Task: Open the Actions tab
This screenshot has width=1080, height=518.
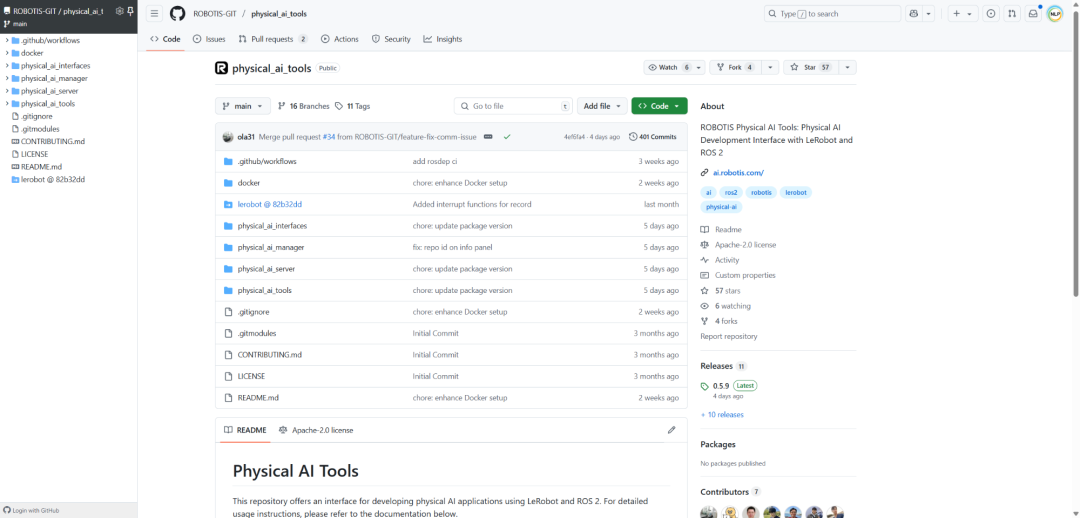Action: click(340, 39)
